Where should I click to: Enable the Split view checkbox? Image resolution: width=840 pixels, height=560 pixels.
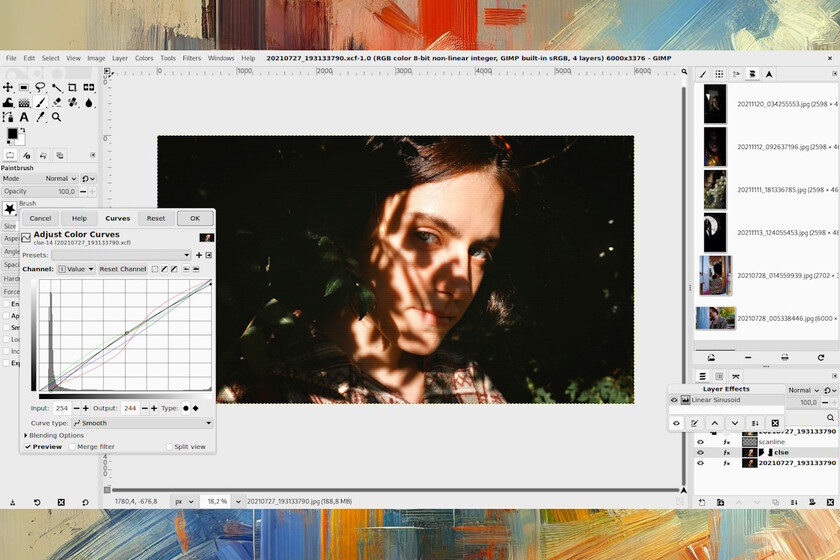[169, 447]
